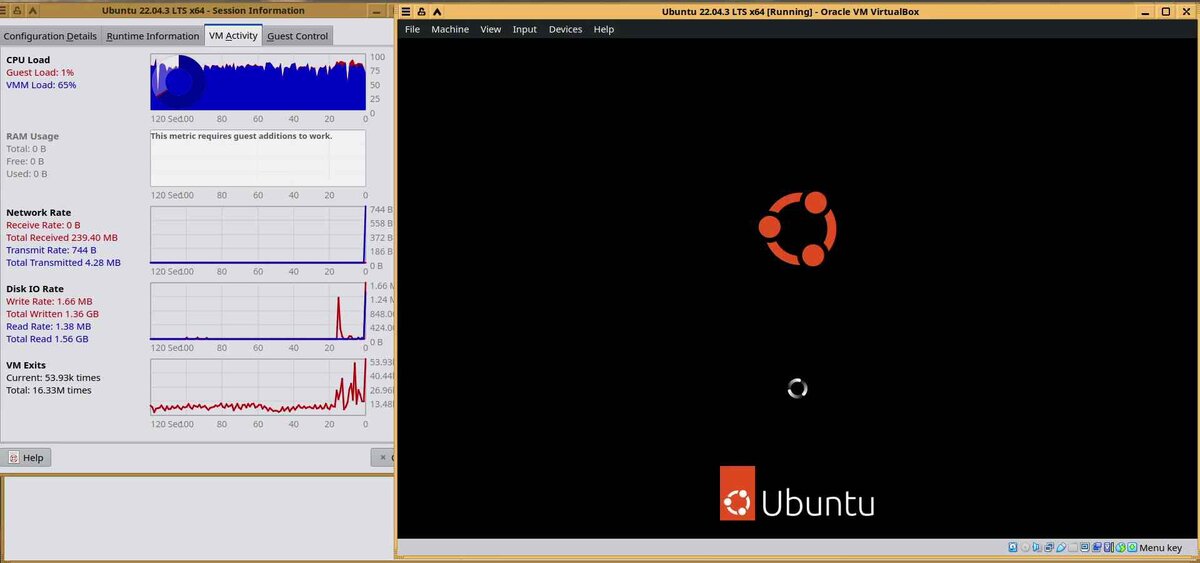Click the Menu key label in status bar
This screenshot has width=1200, height=563.
point(1161,547)
